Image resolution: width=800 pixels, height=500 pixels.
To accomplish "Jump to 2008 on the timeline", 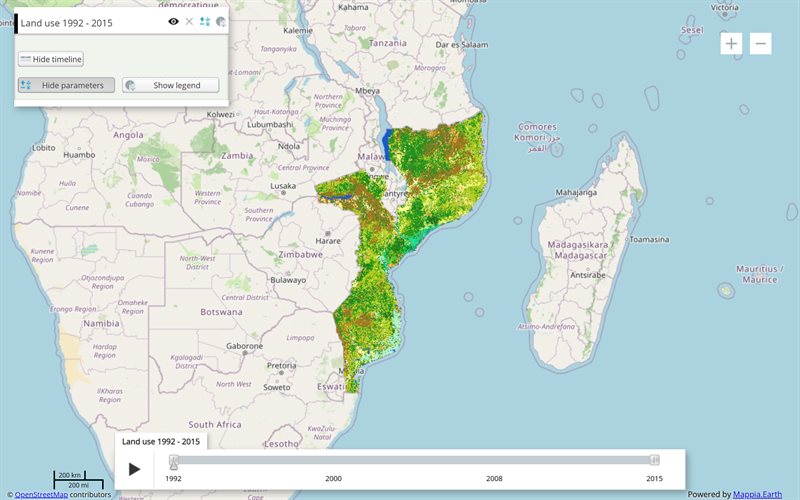I will (x=494, y=479).
